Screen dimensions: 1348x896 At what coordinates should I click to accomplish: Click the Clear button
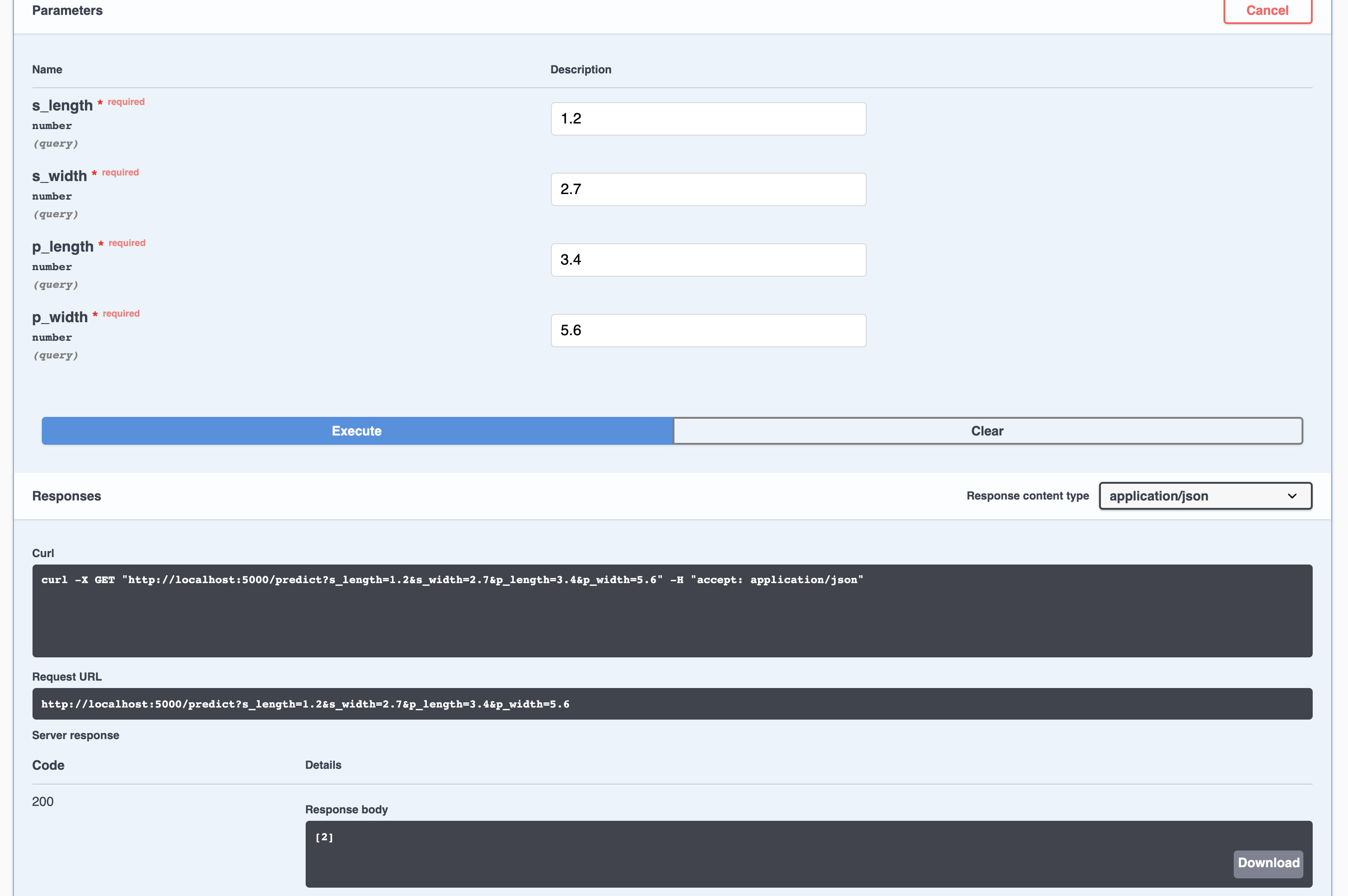pos(987,431)
